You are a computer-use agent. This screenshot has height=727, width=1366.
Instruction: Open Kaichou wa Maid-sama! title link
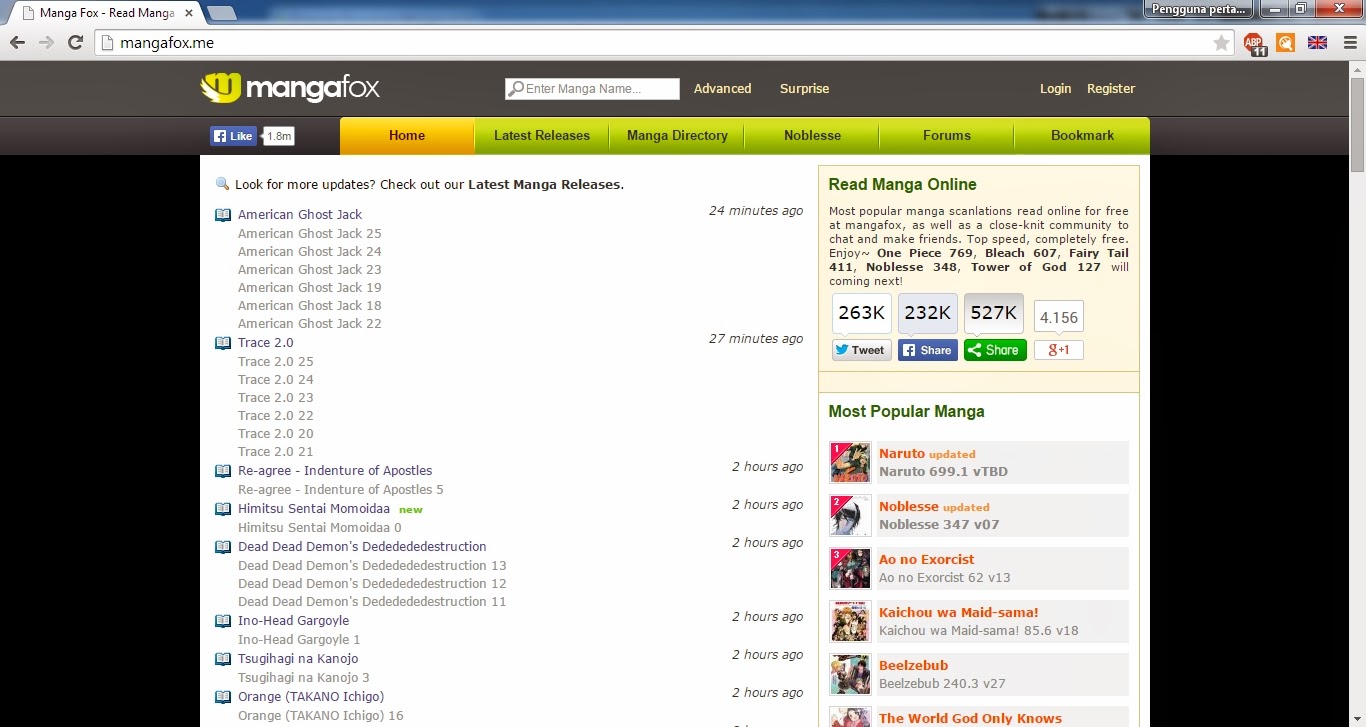point(959,613)
